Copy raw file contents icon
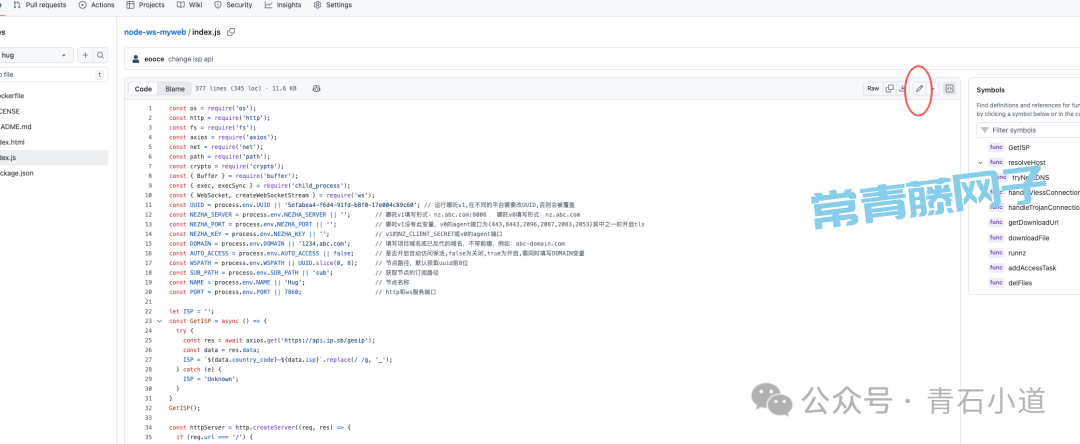The image size is (1080, 444). (889, 89)
